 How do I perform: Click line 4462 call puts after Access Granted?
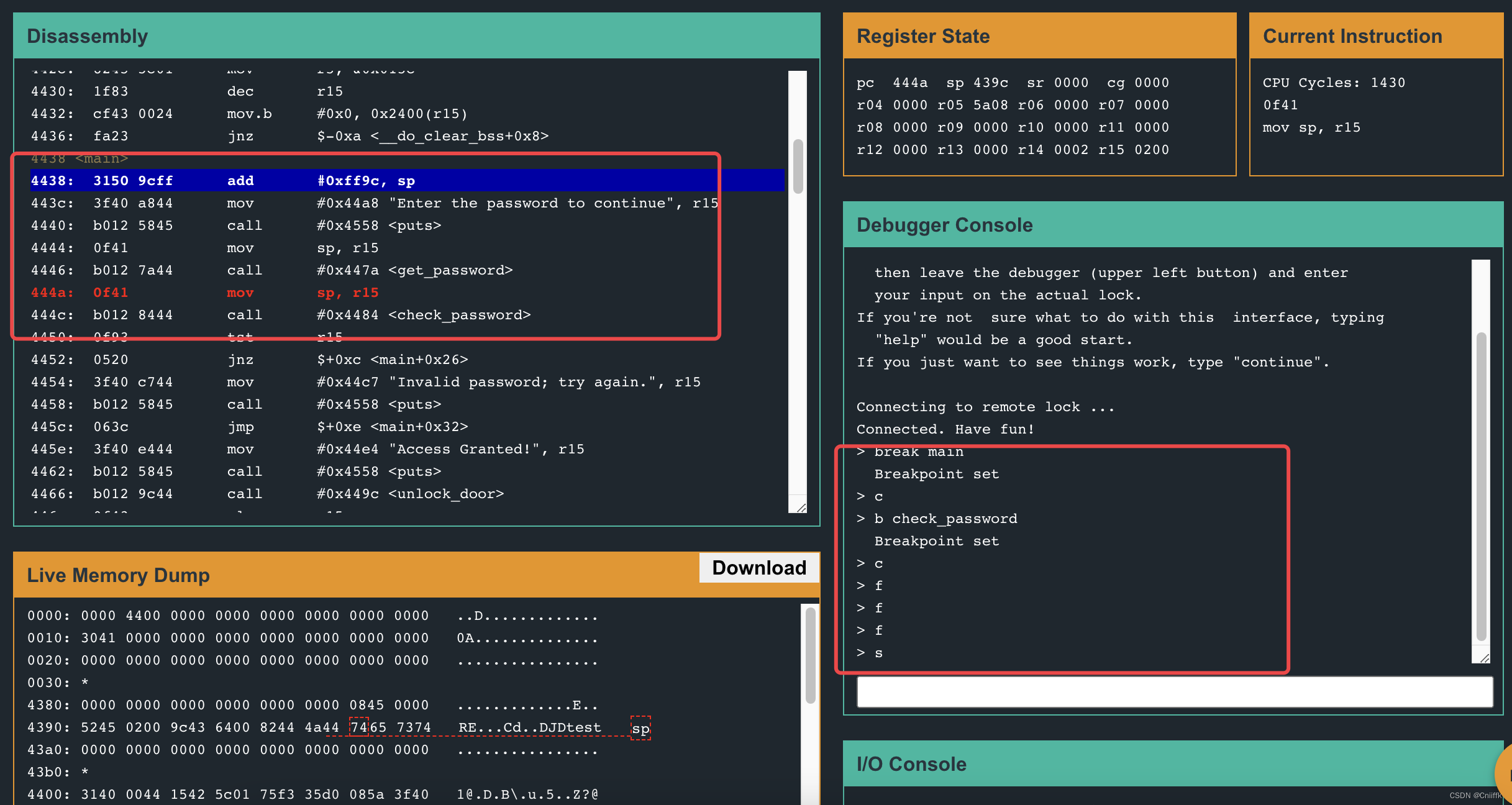coord(236,471)
